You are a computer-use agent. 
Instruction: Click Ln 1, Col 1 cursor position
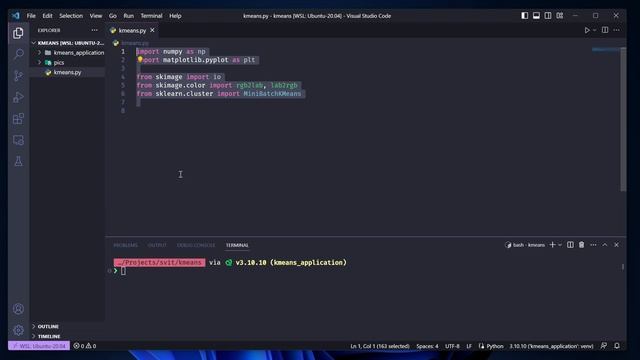380,346
